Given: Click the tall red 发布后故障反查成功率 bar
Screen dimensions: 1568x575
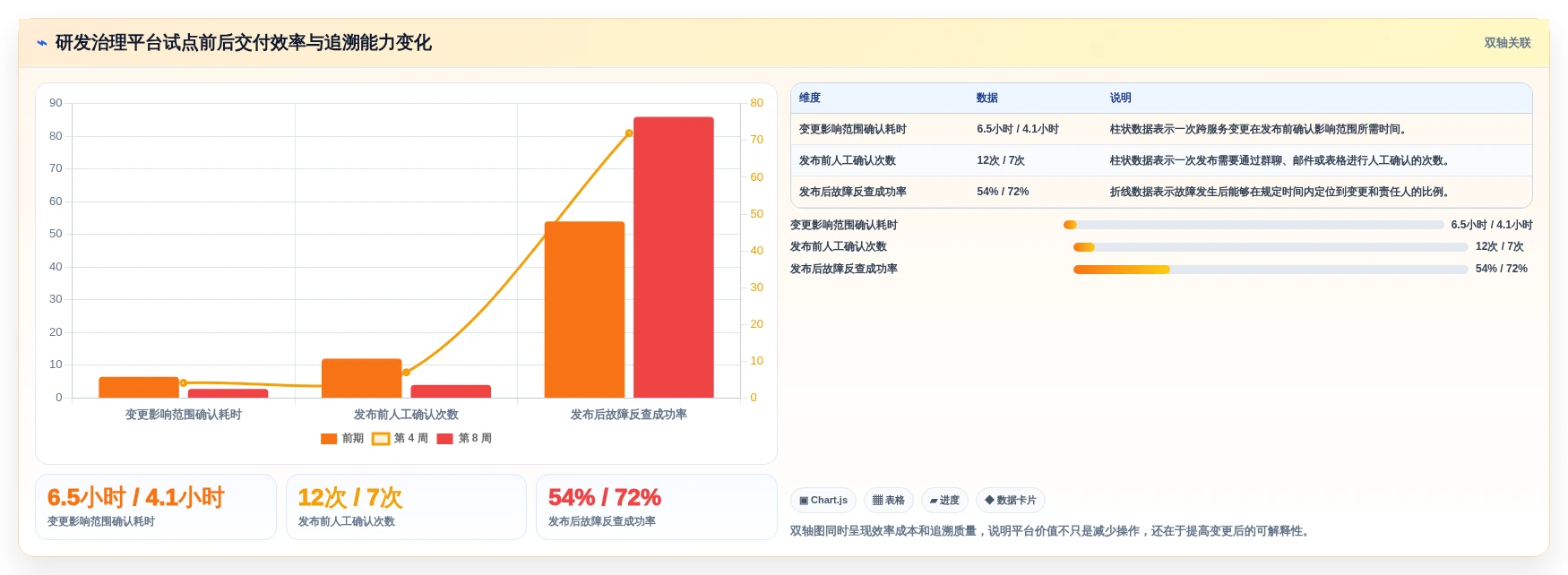Looking at the screenshot, I should pyautogui.click(x=674, y=257).
